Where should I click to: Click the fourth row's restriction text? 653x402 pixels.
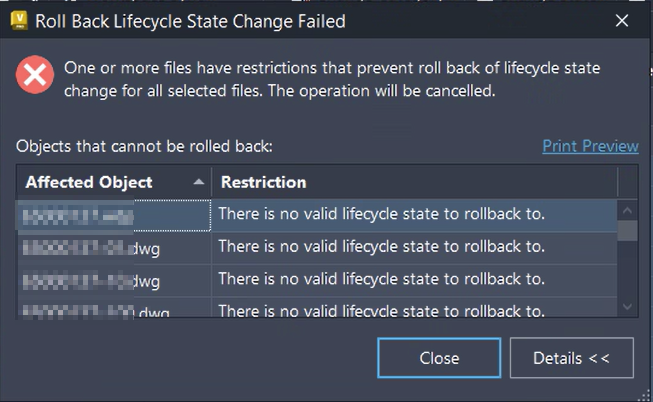pos(381,310)
